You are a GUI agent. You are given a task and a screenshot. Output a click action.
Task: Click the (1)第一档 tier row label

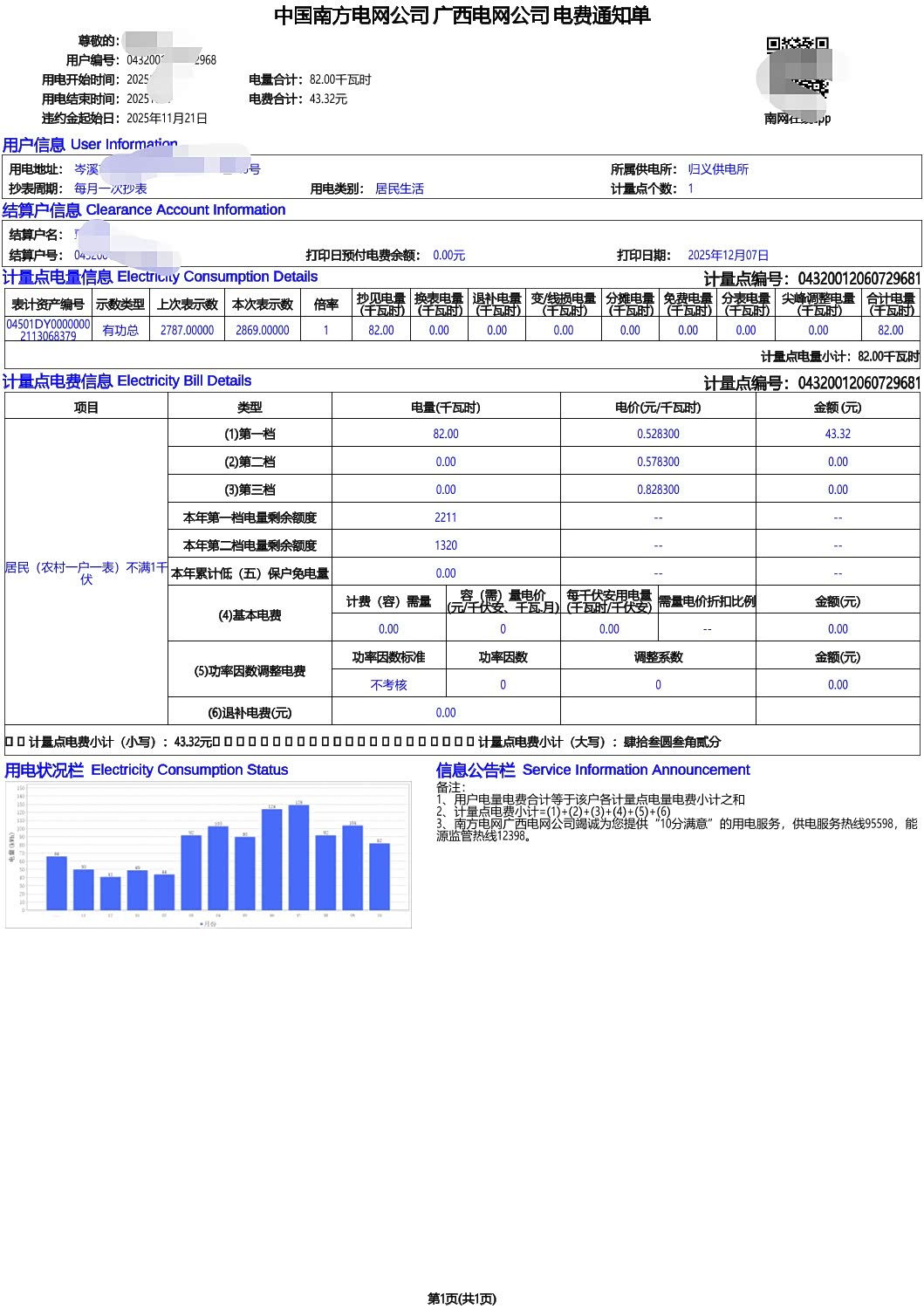[x=250, y=434]
